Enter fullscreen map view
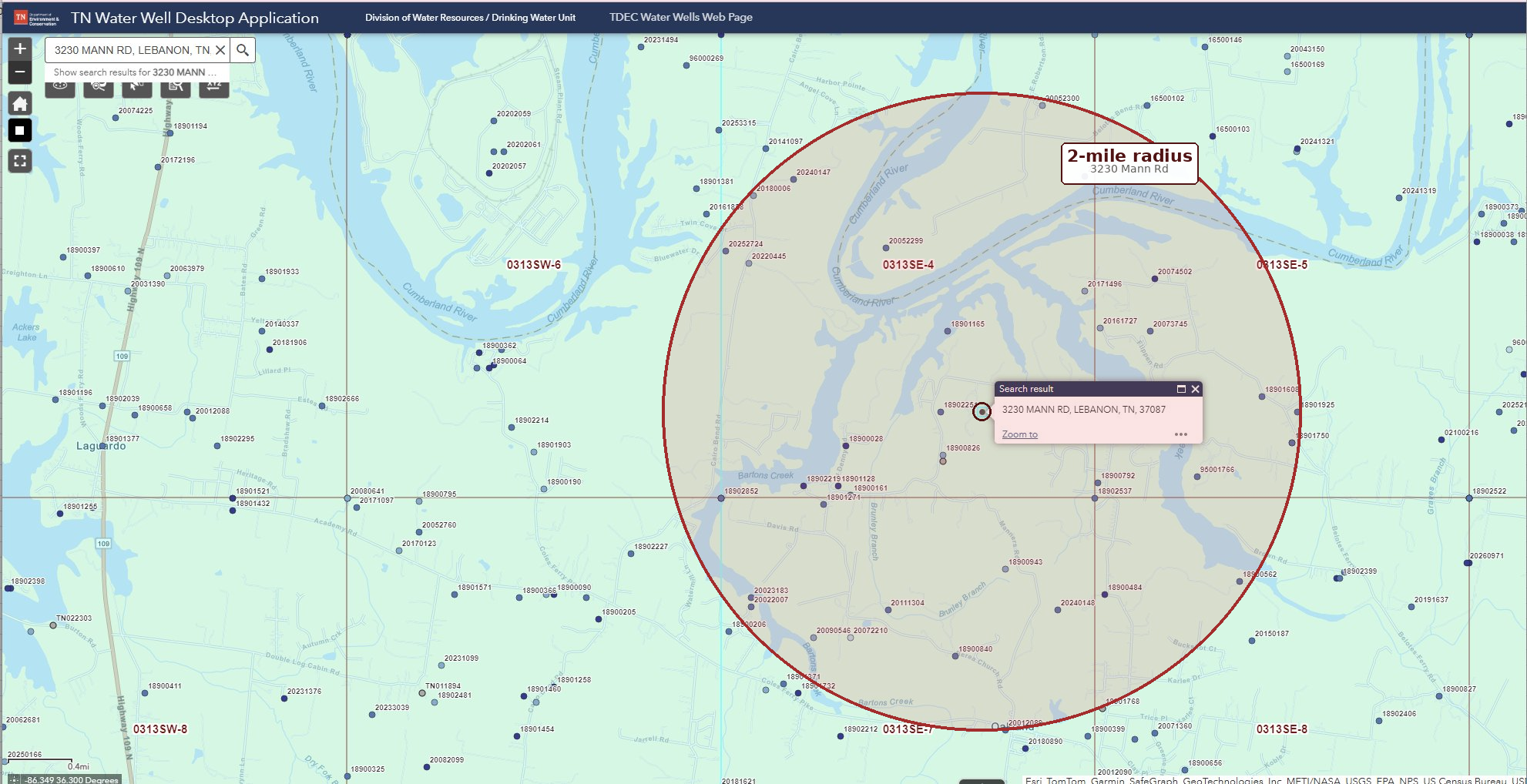The height and width of the screenshot is (784, 1527). 20,160
